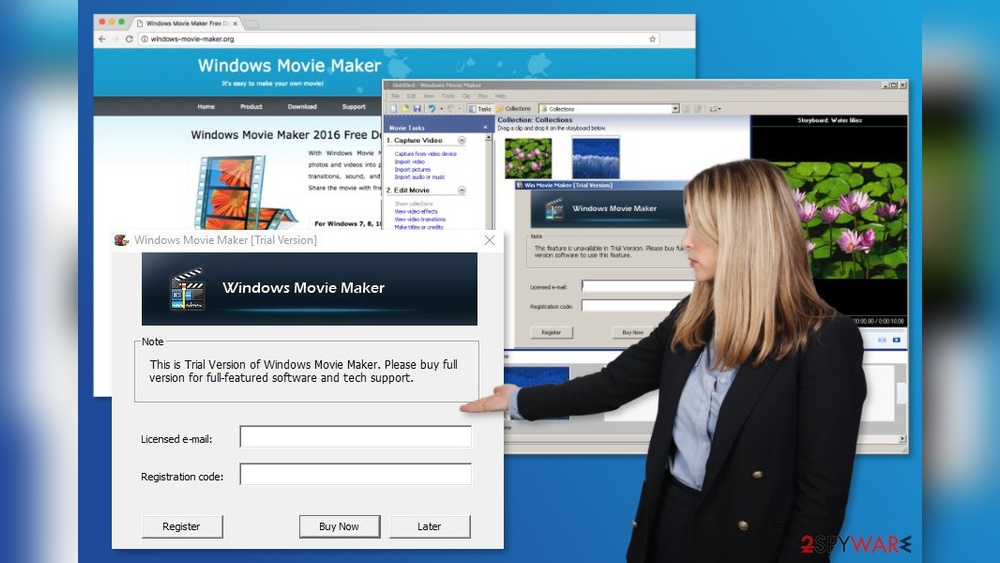Select the Windows Movie Maker Free browser tab

(x=185, y=24)
